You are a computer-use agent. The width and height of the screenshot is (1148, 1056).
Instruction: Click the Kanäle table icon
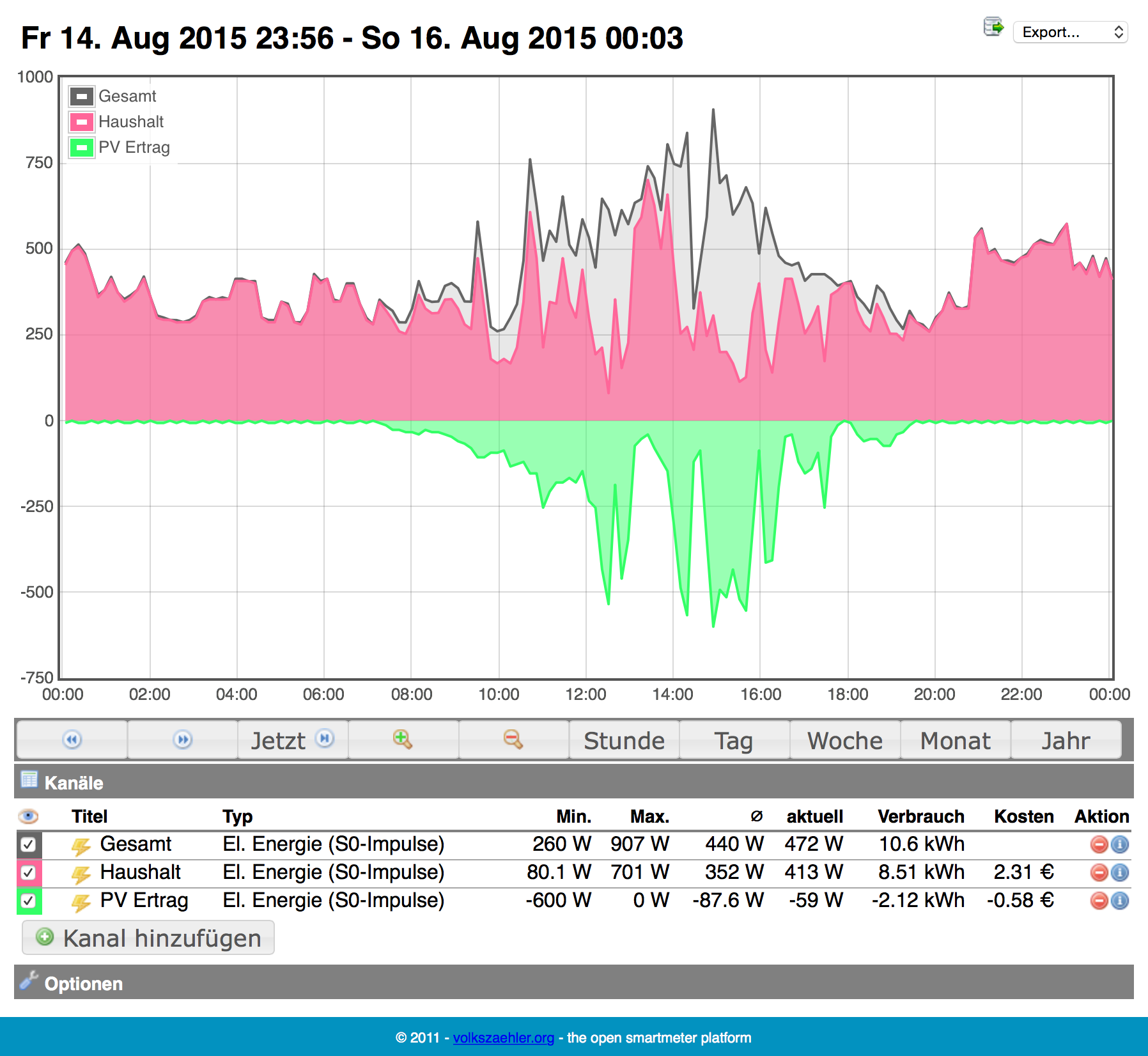[29, 779]
